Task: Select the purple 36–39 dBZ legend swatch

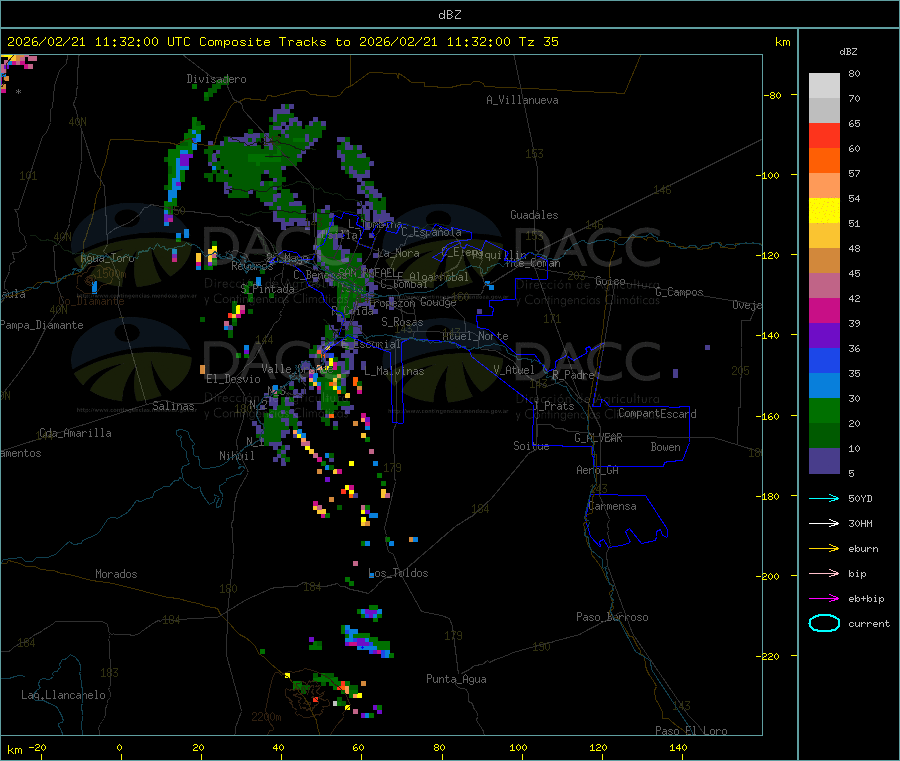Action: (824, 336)
